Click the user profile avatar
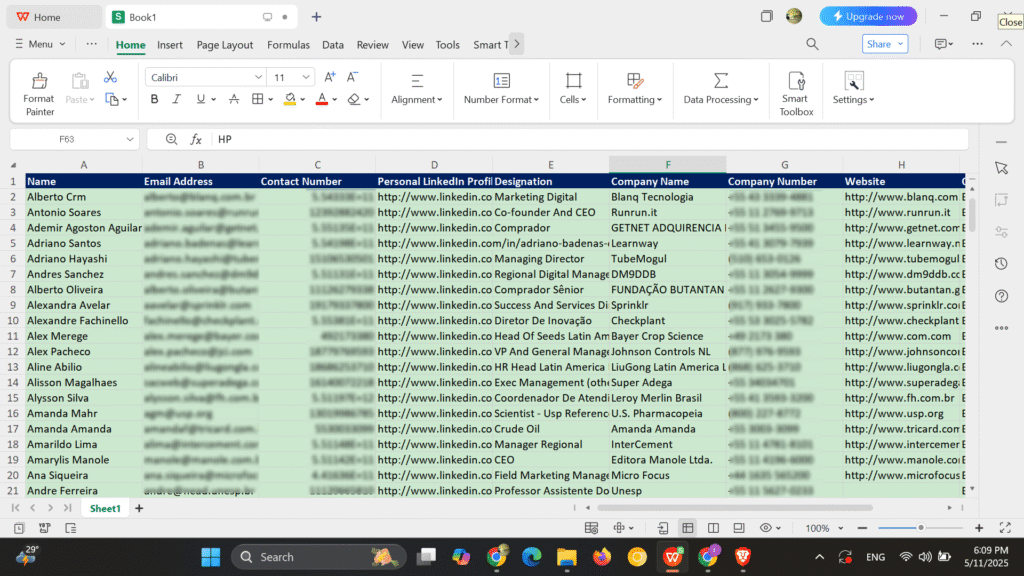Viewport: 1024px width, 576px height. [x=793, y=16]
